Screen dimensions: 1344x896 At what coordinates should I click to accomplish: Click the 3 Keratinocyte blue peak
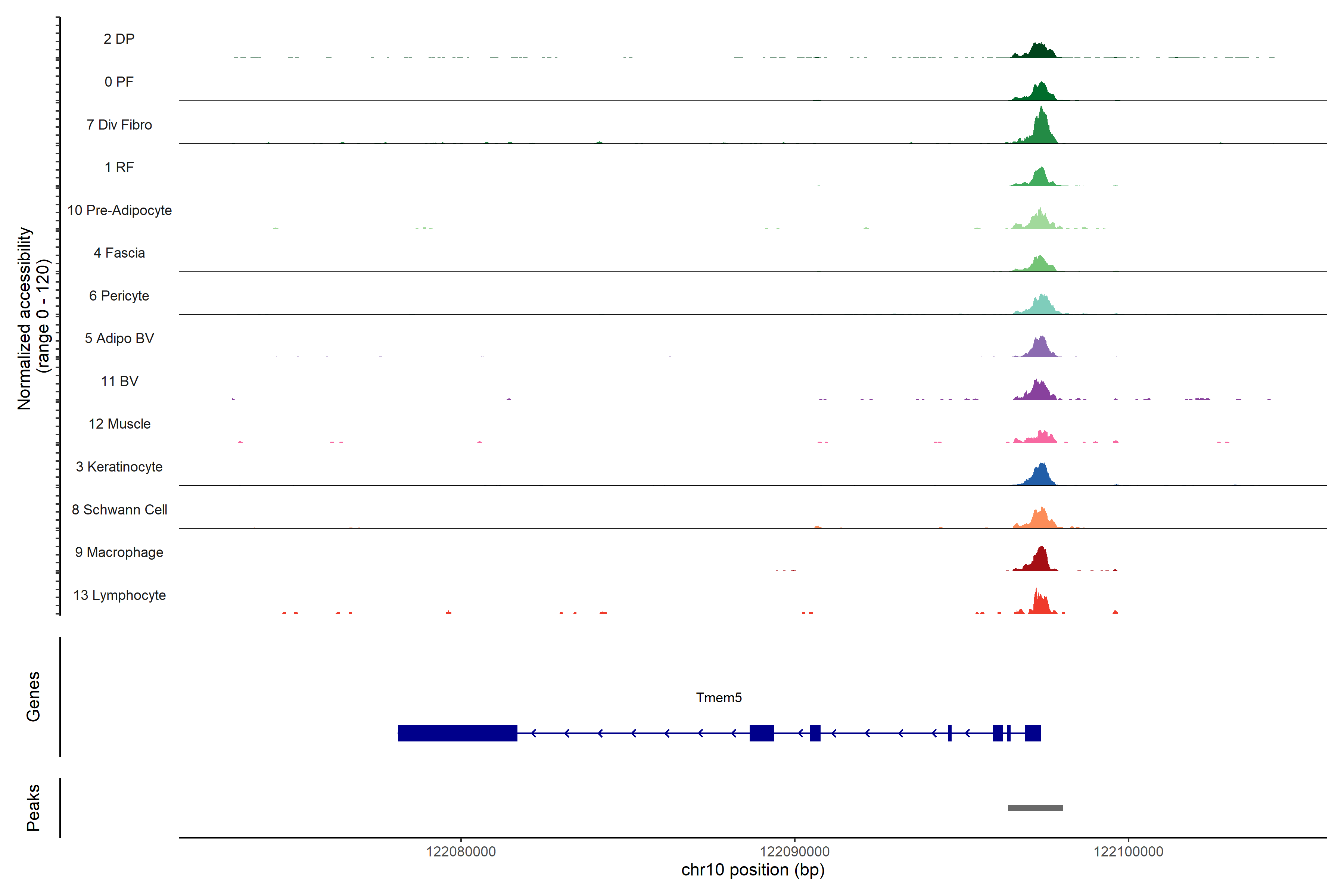click(x=1042, y=476)
